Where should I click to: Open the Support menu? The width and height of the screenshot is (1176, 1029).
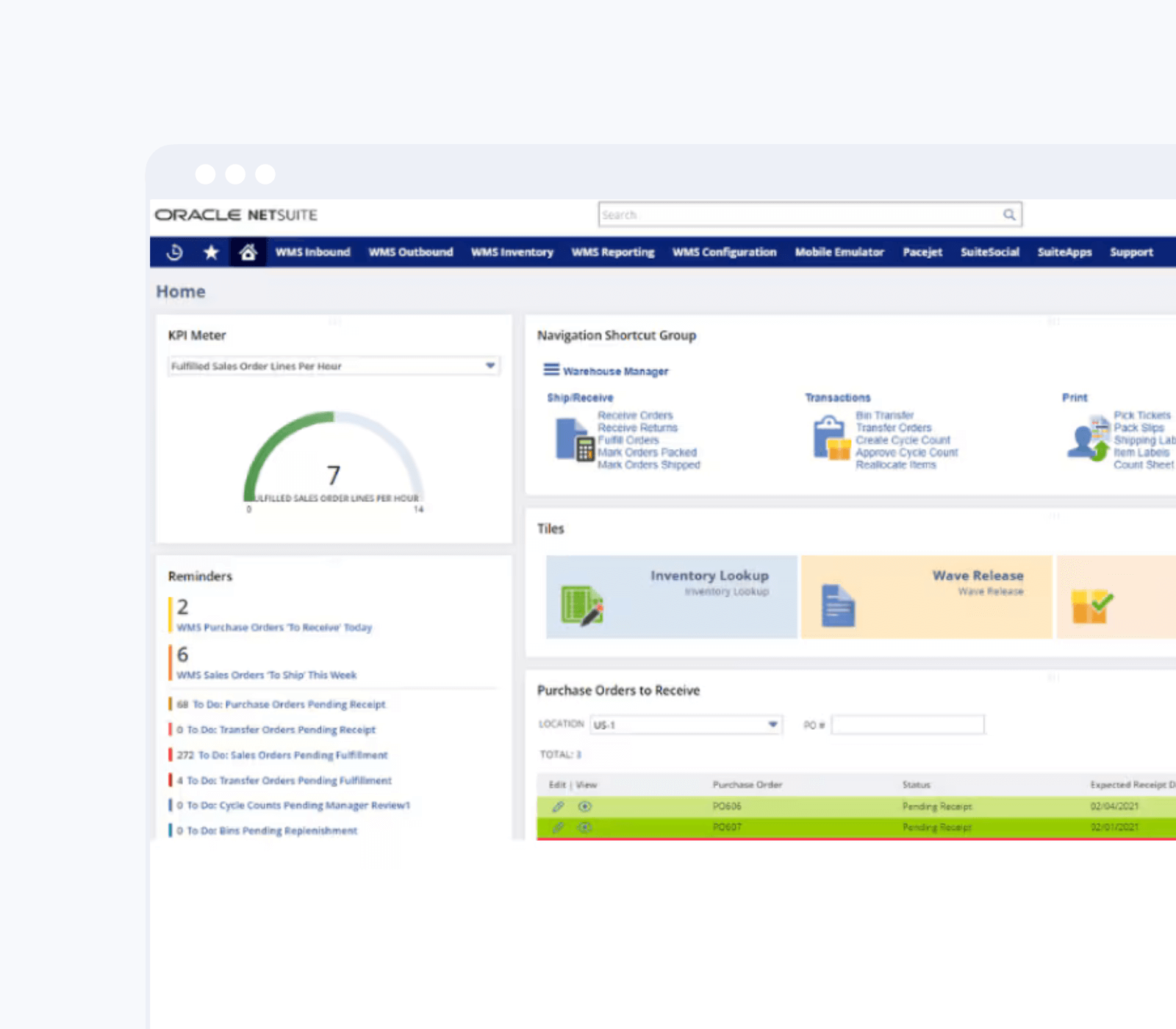(1132, 252)
